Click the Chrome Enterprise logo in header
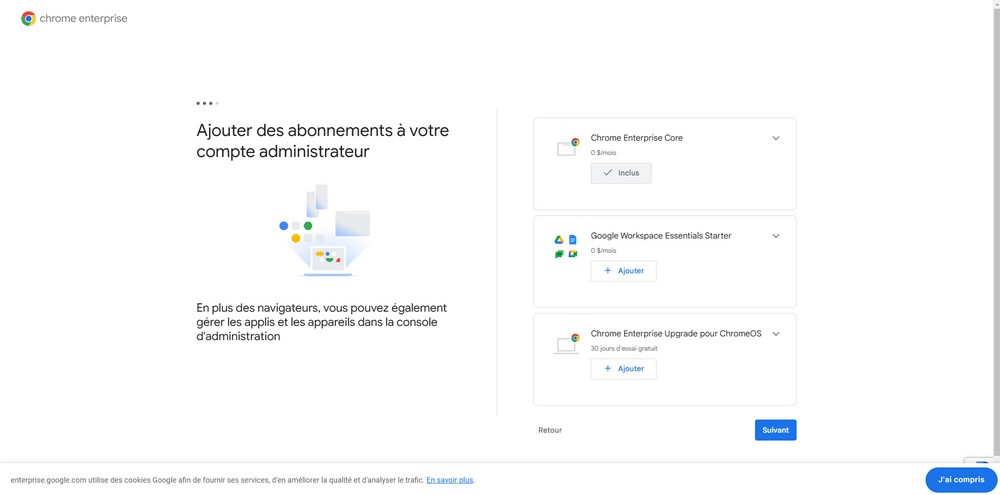The width and height of the screenshot is (1000, 495). coord(74,18)
